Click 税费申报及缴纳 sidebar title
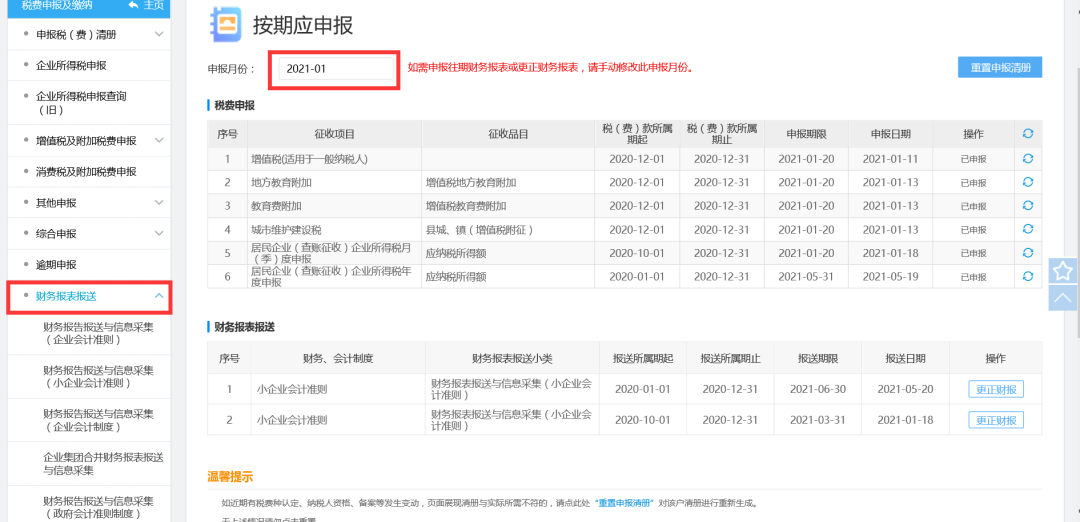 [56, 6]
